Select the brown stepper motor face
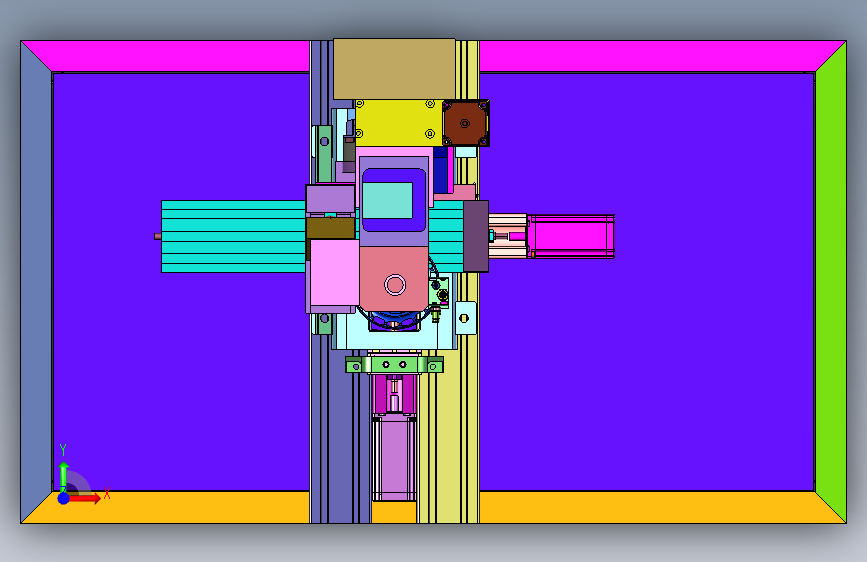Image resolution: width=867 pixels, height=562 pixels. (x=466, y=123)
